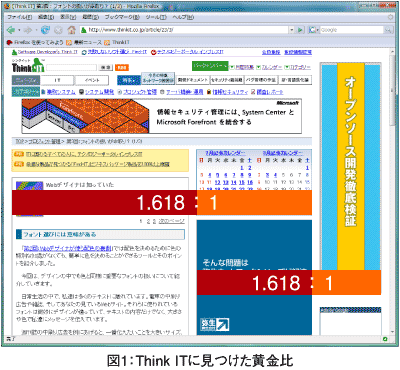The height and width of the screenshot is (370, 400).
Task: Open the ブックマーク(B) menu
Action: pos(122,17)
